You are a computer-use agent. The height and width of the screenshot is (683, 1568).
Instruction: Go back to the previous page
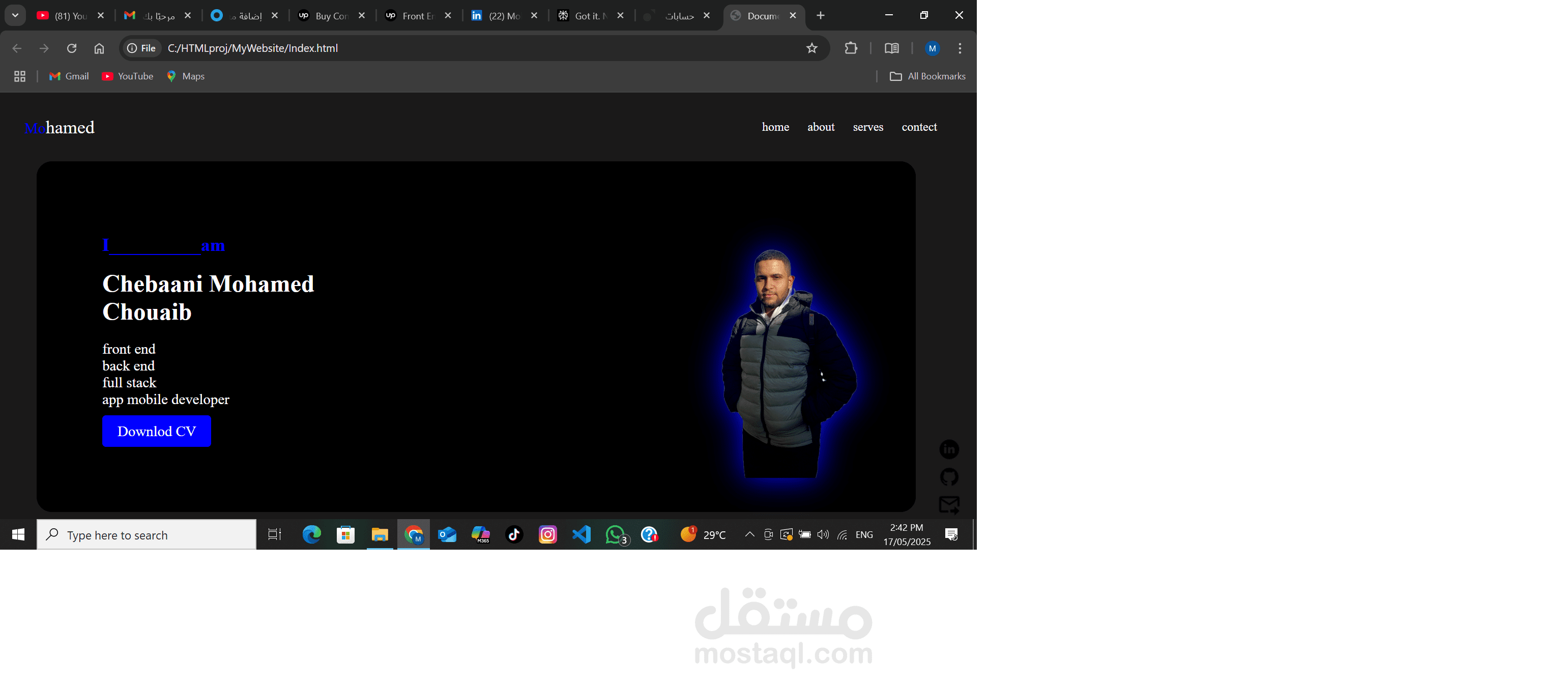tap(17, 48)
